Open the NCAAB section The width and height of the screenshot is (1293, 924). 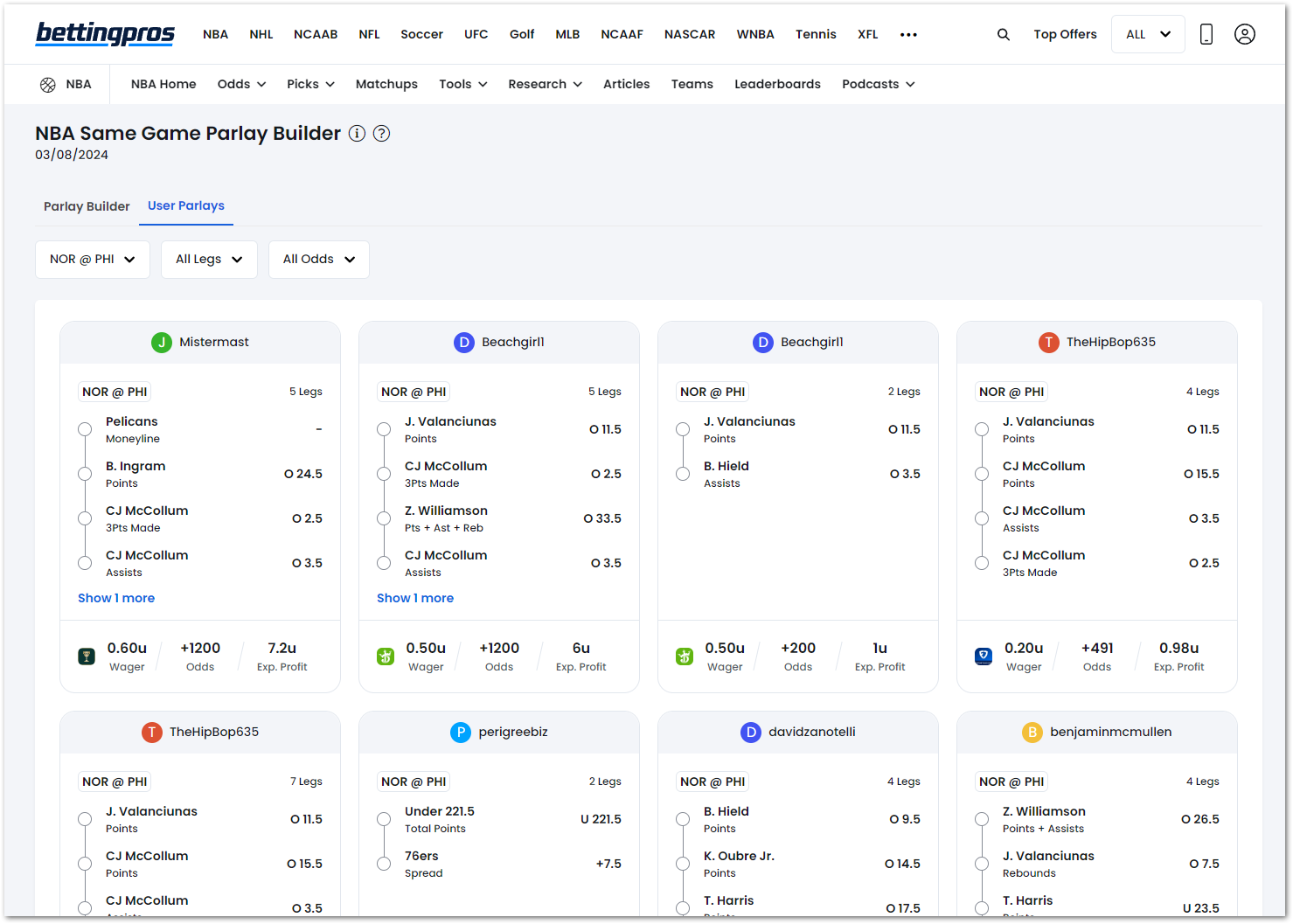[316, 35]
